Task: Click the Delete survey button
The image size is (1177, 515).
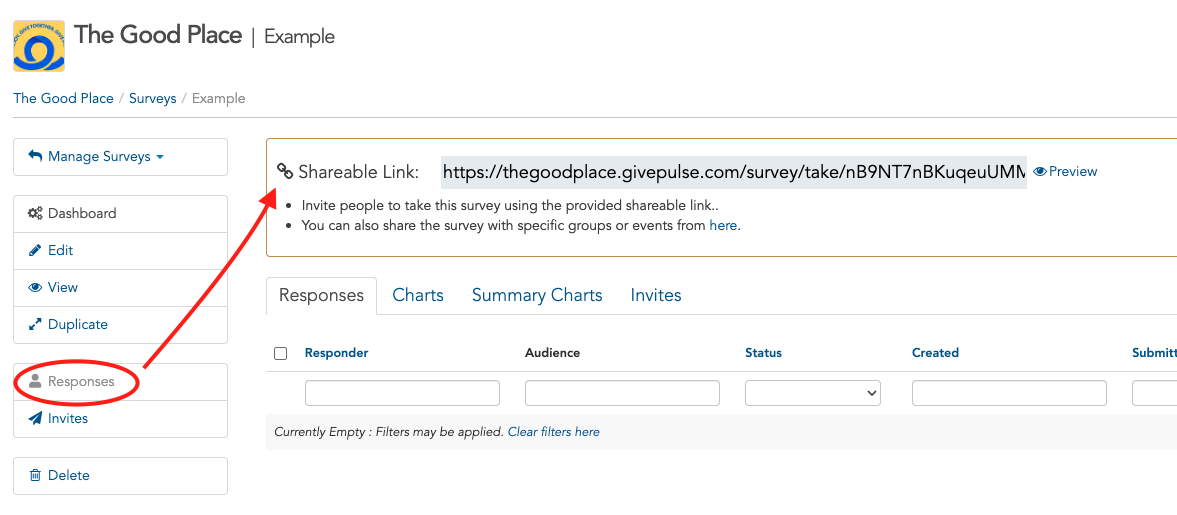Action: tap(120, 476)
